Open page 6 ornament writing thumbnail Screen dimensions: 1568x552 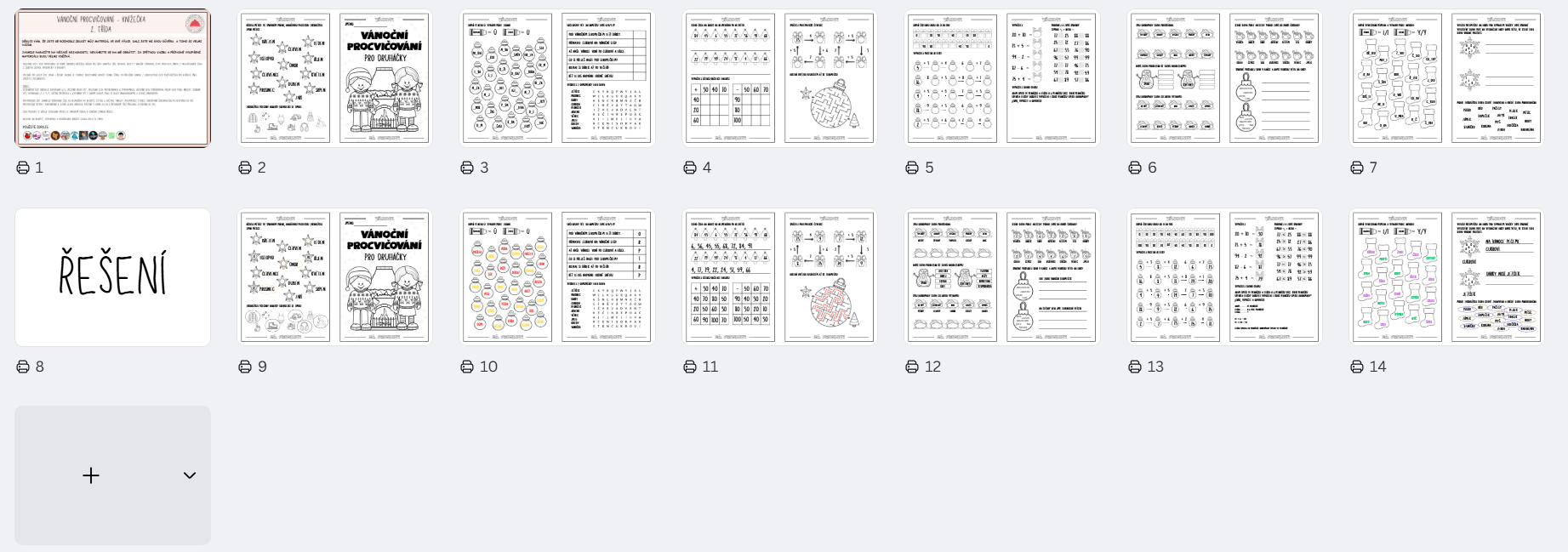pyautogui.click(x=1224, y=78)
